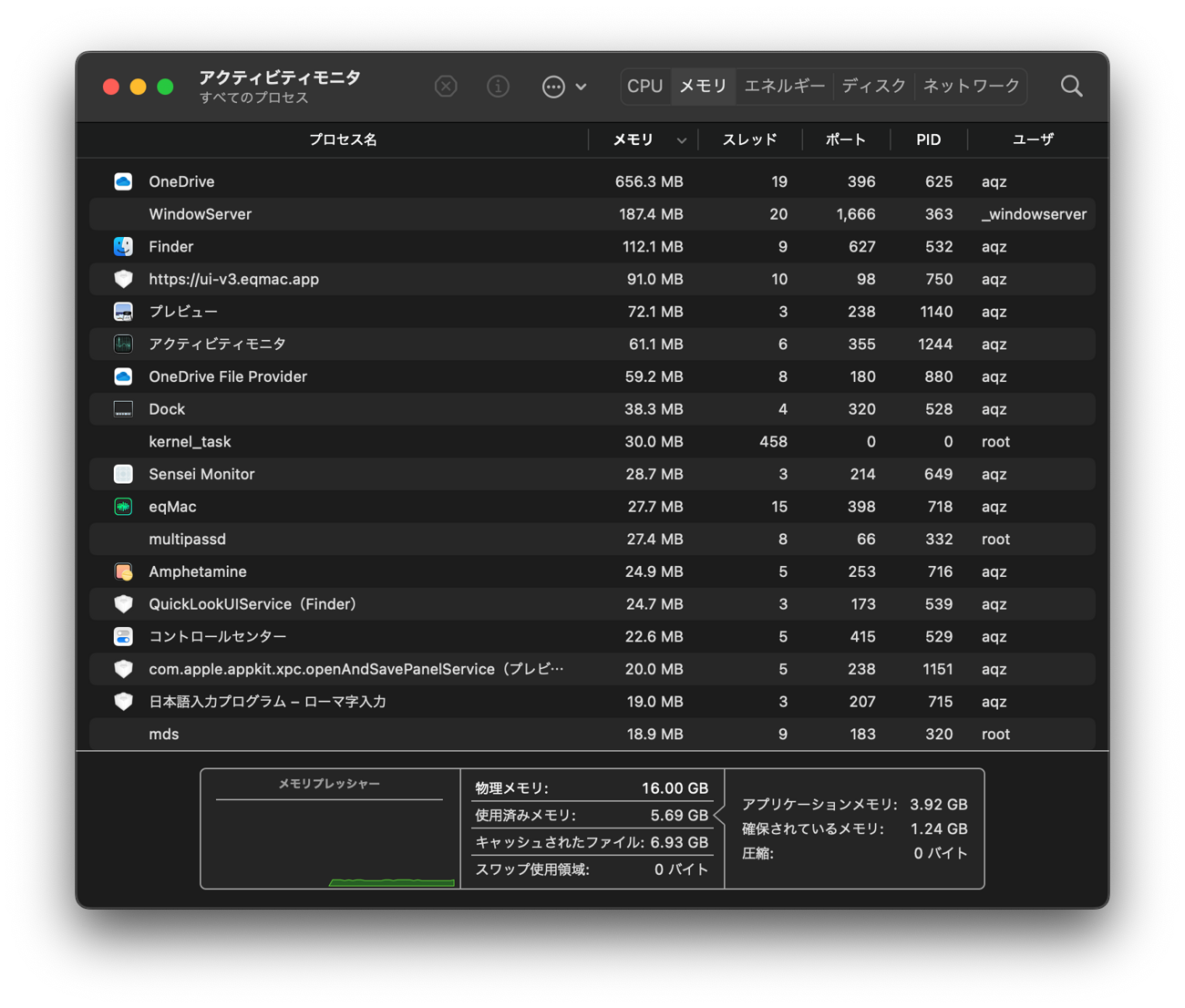Click the search magnifier icon
Image resolution: width=1185 pixels, height=1008 pixels.
[1072, 87]
